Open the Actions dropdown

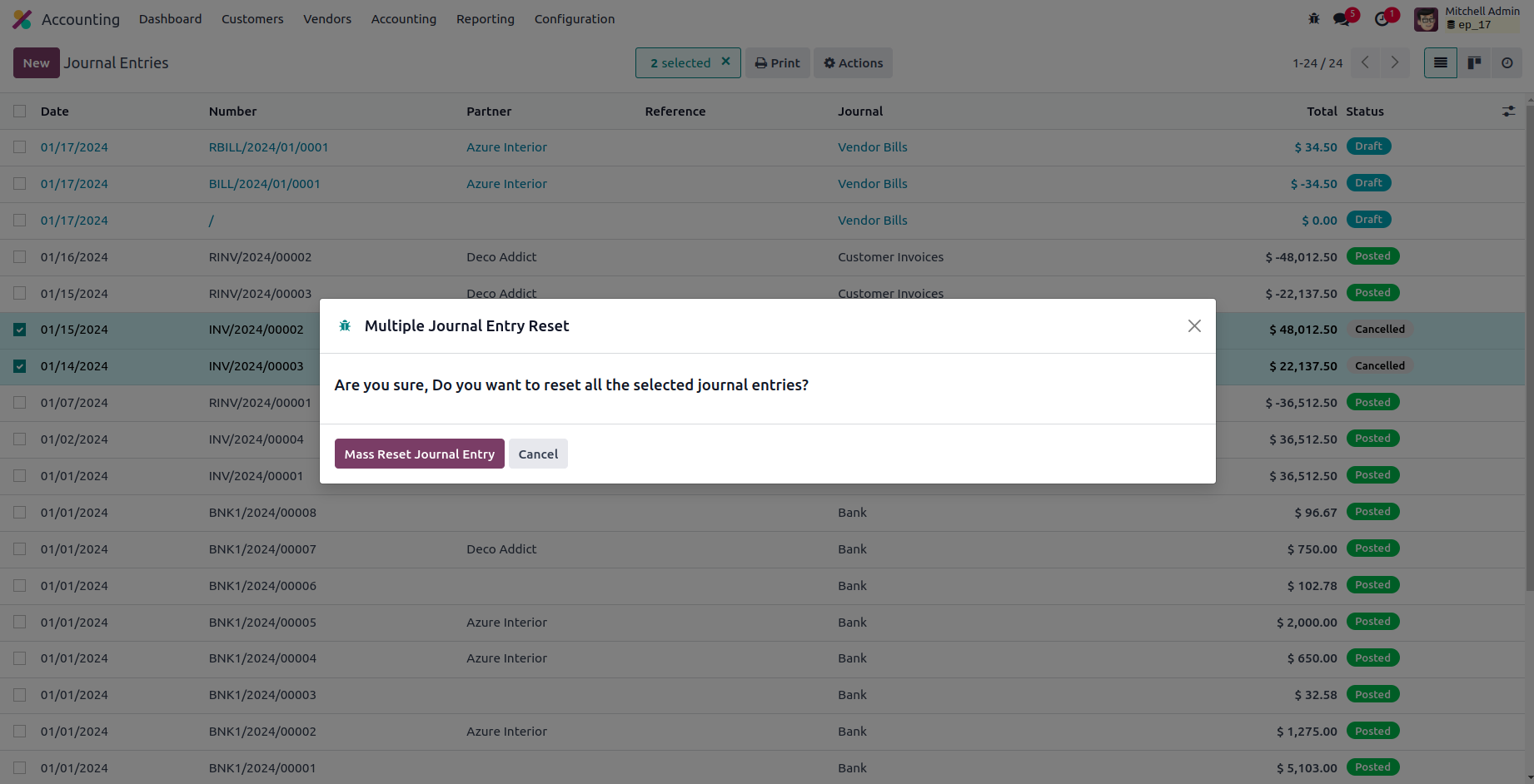[853, 63]
